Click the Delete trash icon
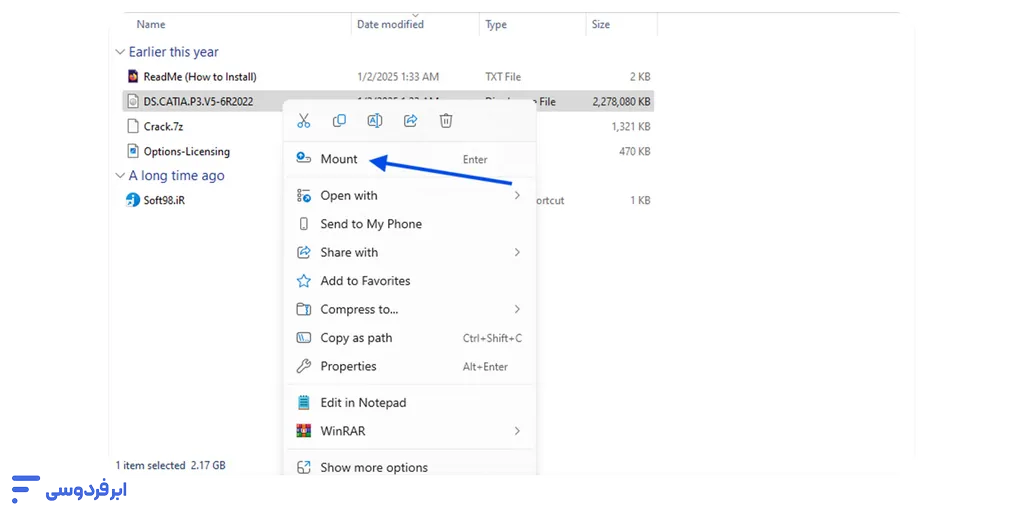The height and width of the screenshot is (515, 1024). (446, 121)
